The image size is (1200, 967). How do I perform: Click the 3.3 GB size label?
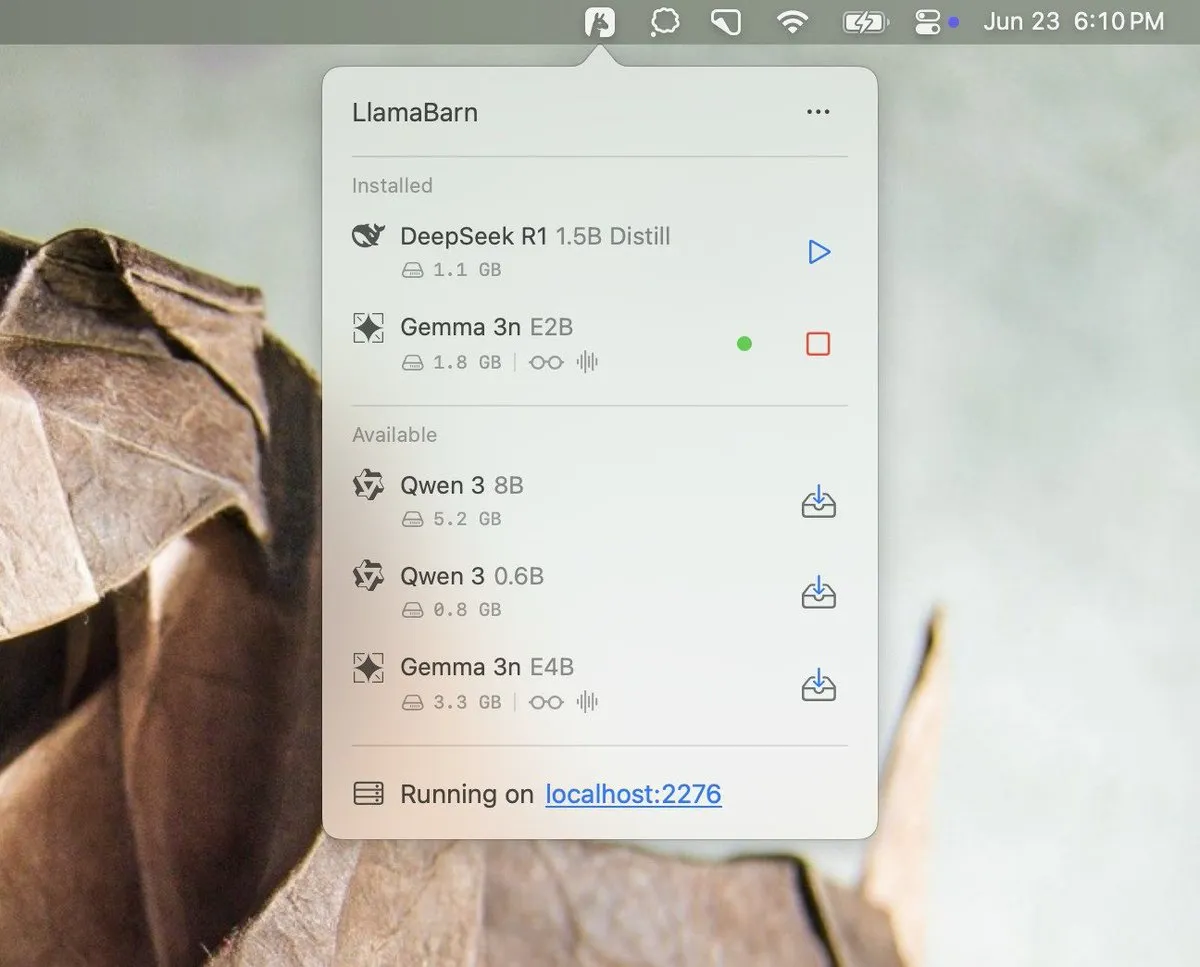click(x=467, y=702)
